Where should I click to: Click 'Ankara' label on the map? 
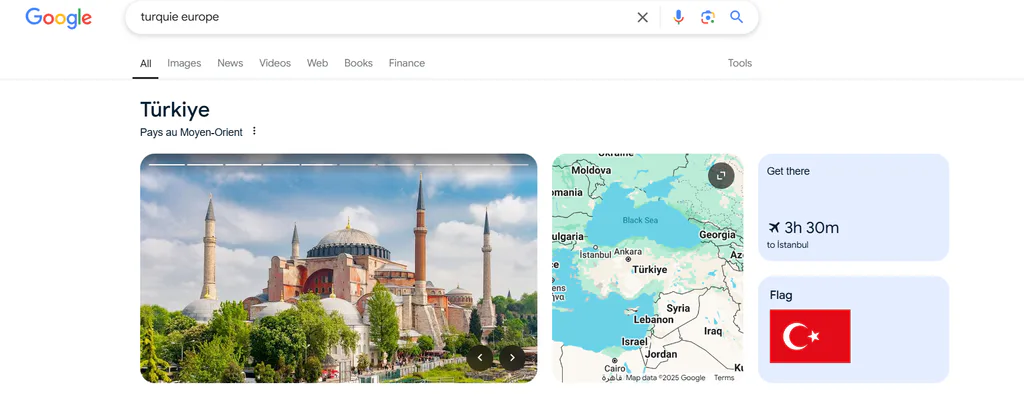coord(628,252)
